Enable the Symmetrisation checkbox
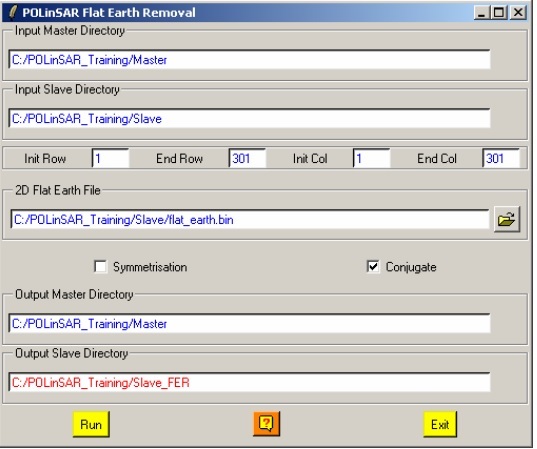The image size is (537, 449). click(100, 266)
